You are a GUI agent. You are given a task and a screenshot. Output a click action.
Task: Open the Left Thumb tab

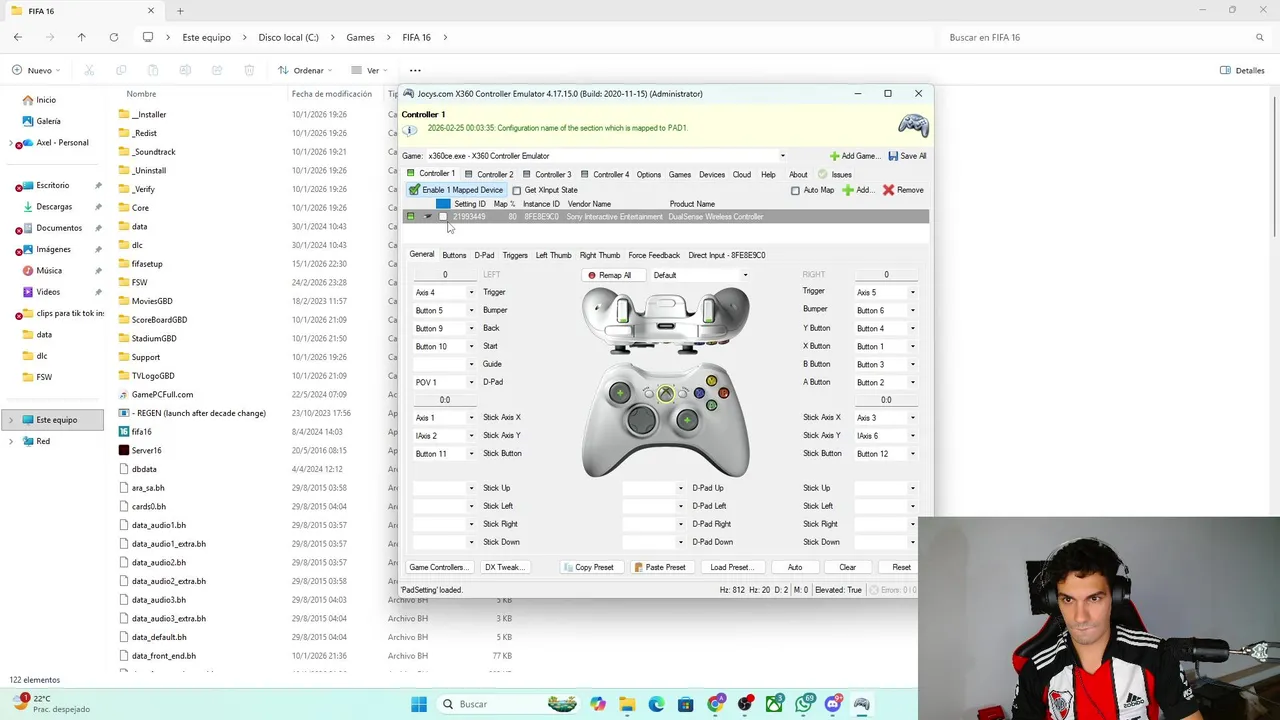click(553, 255)
